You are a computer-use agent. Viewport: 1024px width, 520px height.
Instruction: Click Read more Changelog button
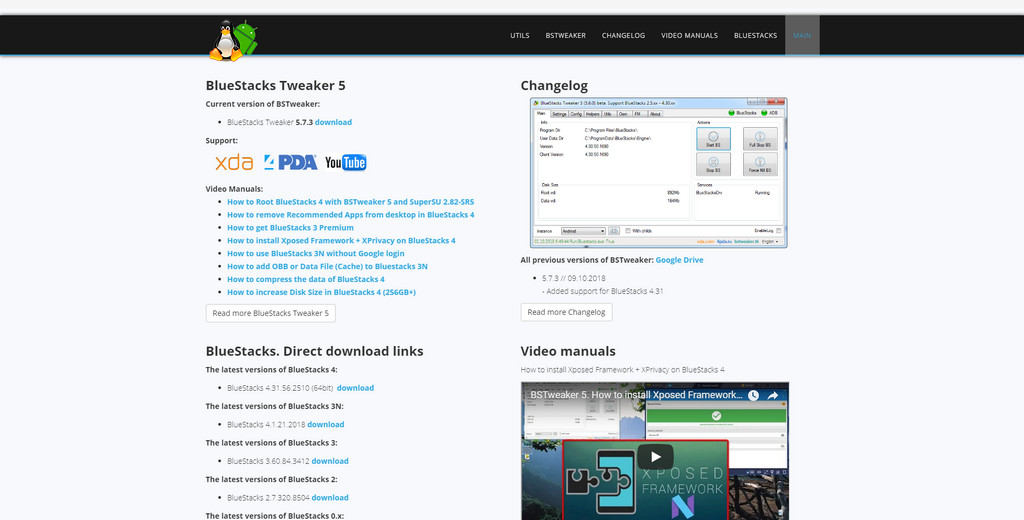566,312
